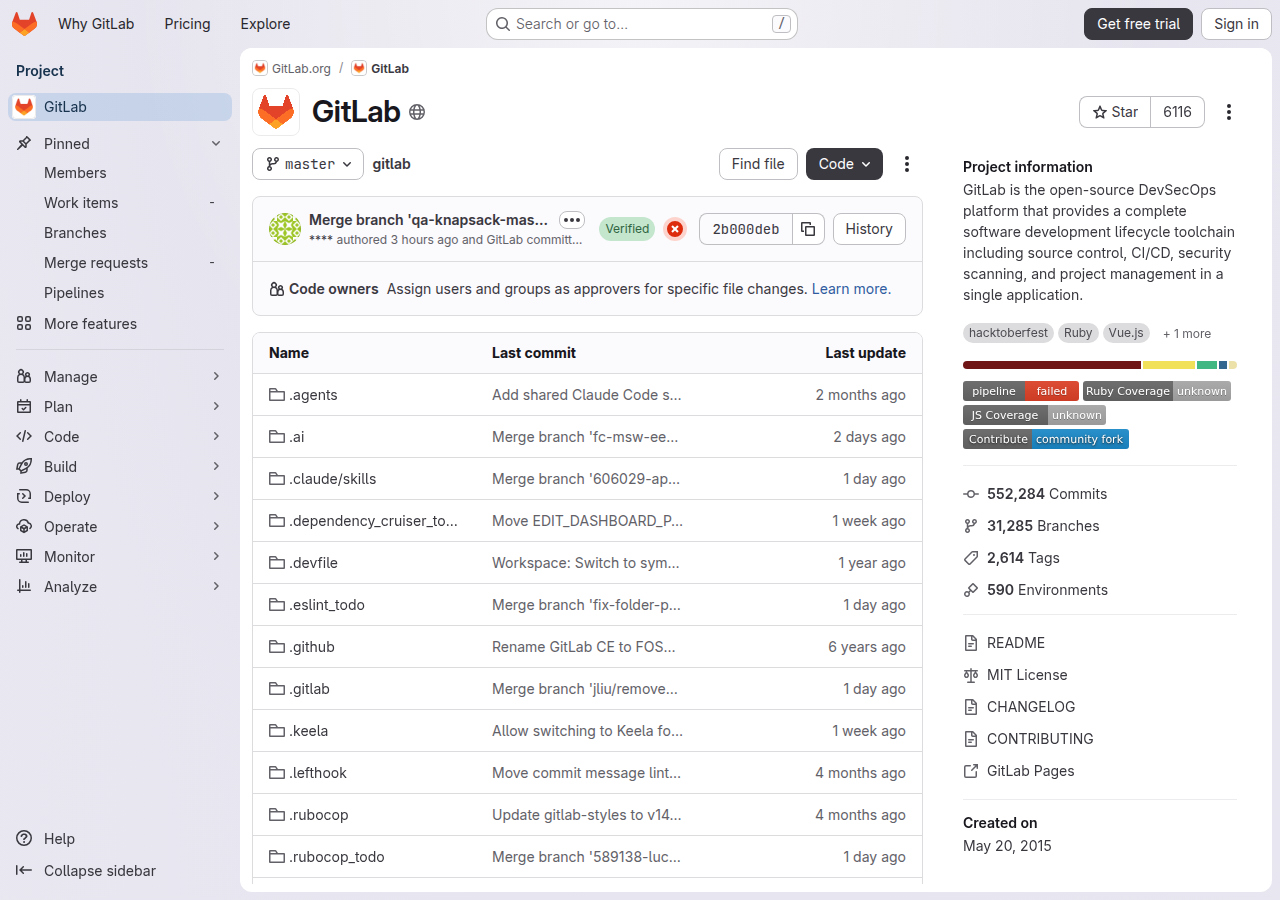Open the failed pipeline status icon
Screen dimensions: 1280x900
click(x=675, y=229)
